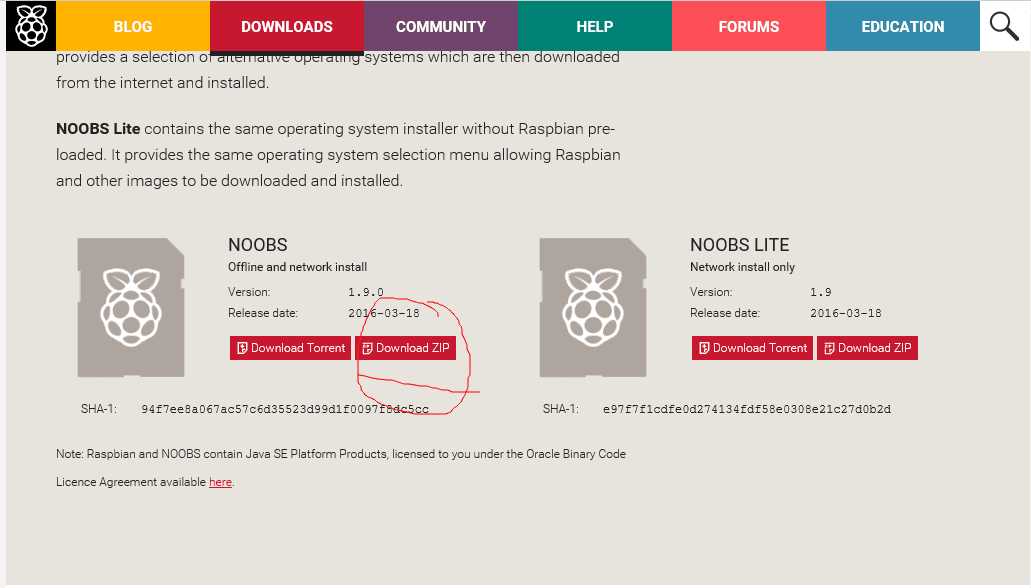Open the licence agreement 'here' link
The image size is (1031, 588).
pos(220,482)
